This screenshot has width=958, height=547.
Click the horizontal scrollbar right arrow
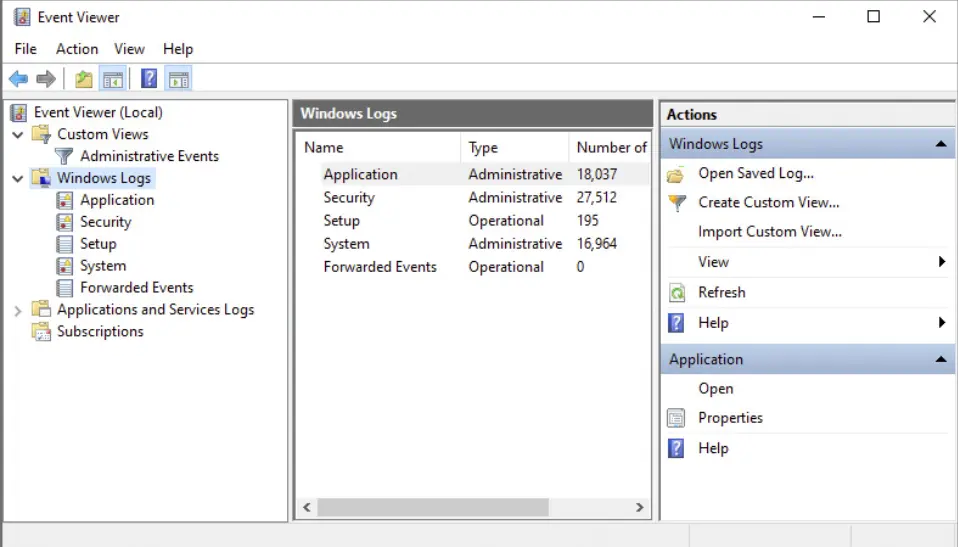640,508
